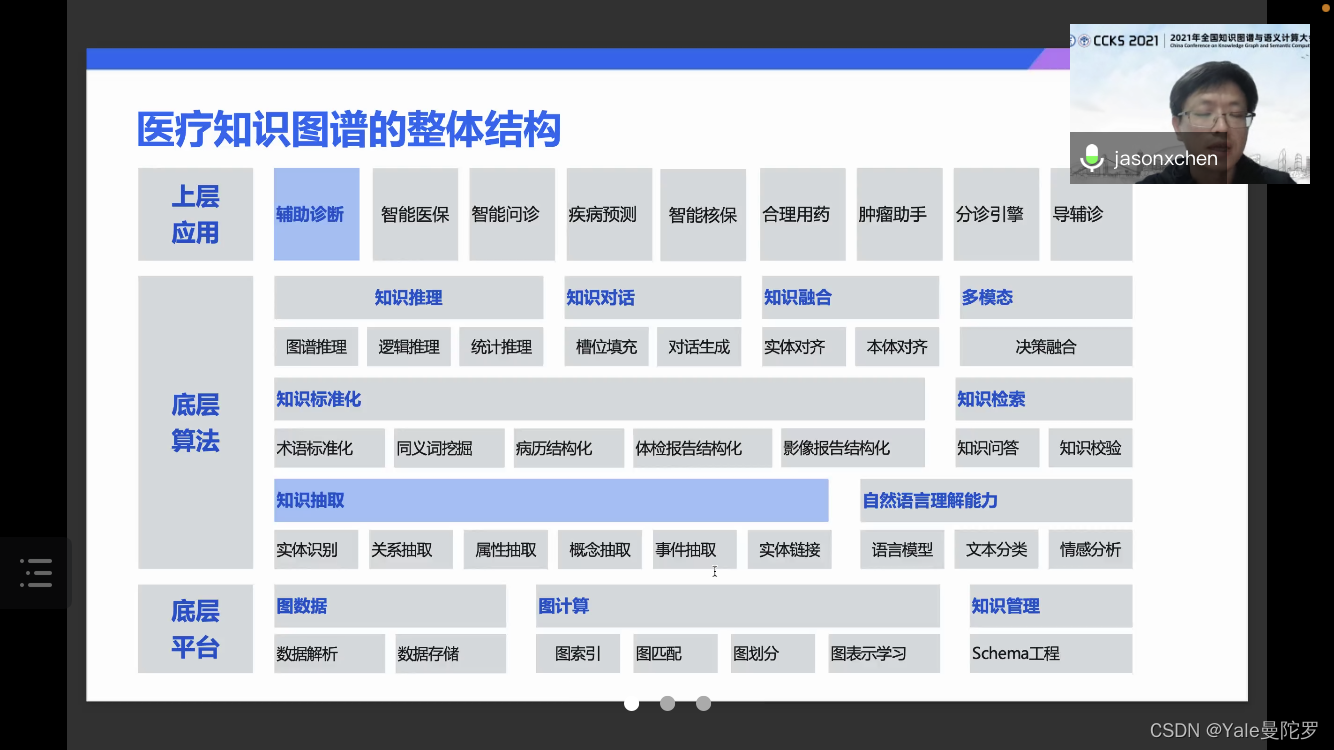Click the 知识推理 section header

(x=407, y=297)
